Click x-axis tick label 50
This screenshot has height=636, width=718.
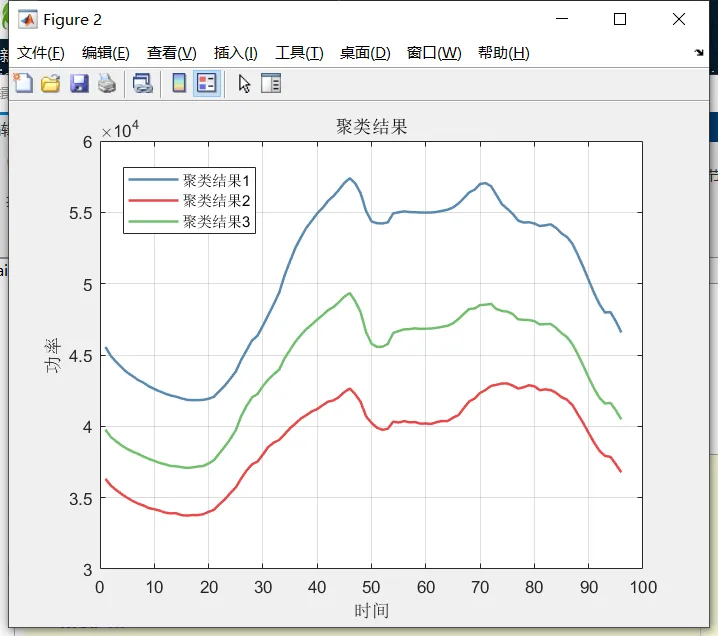coord(371,587)
